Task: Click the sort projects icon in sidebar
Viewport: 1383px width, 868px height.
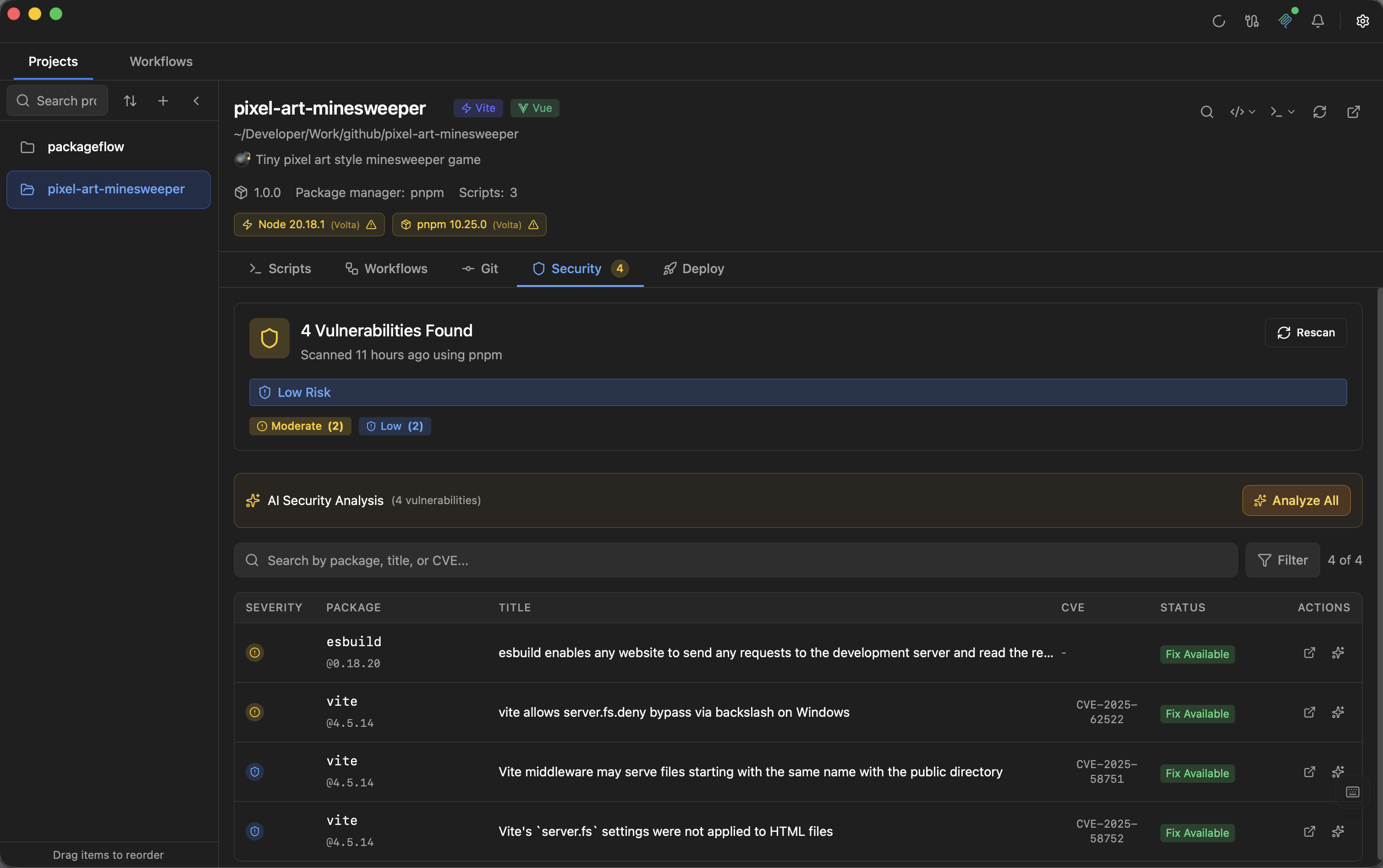Action: pos(130,101)
